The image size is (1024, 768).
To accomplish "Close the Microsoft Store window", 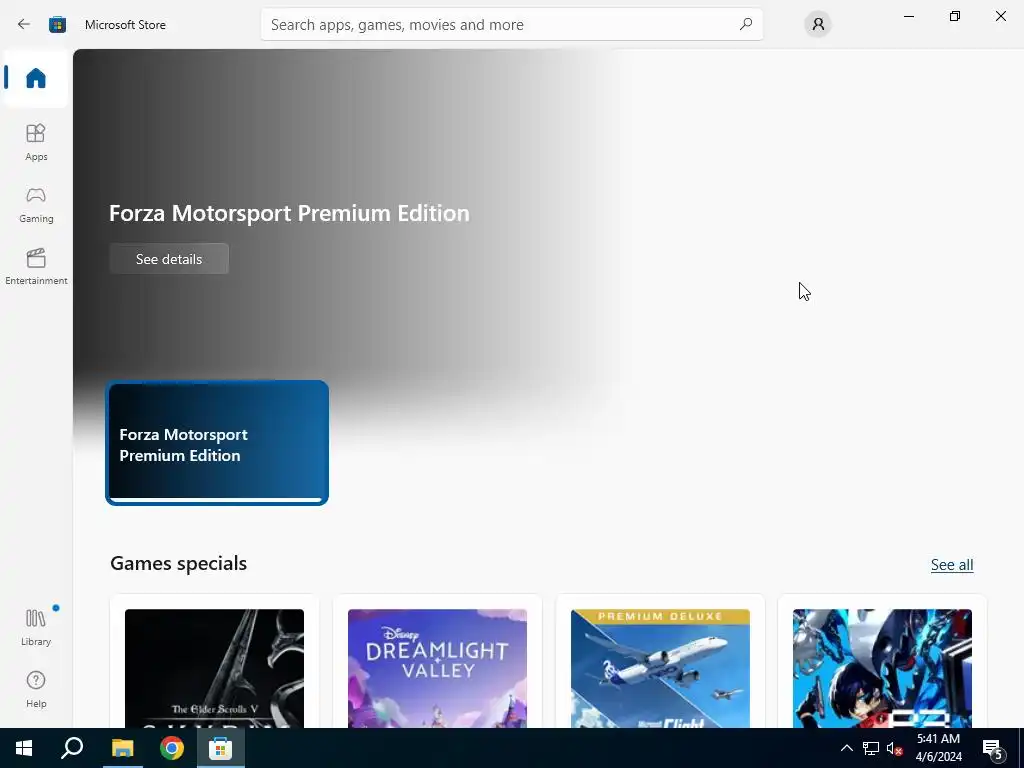I will pyautogui.click(x=1000, y=16).
